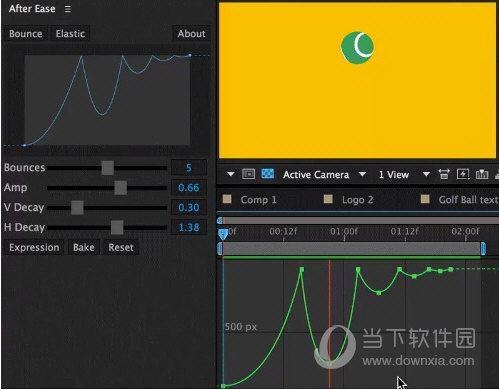The width and height of the screenshot is (499, 390).
Task: Click the time navigator start handle
Action: tap(219, 220)
